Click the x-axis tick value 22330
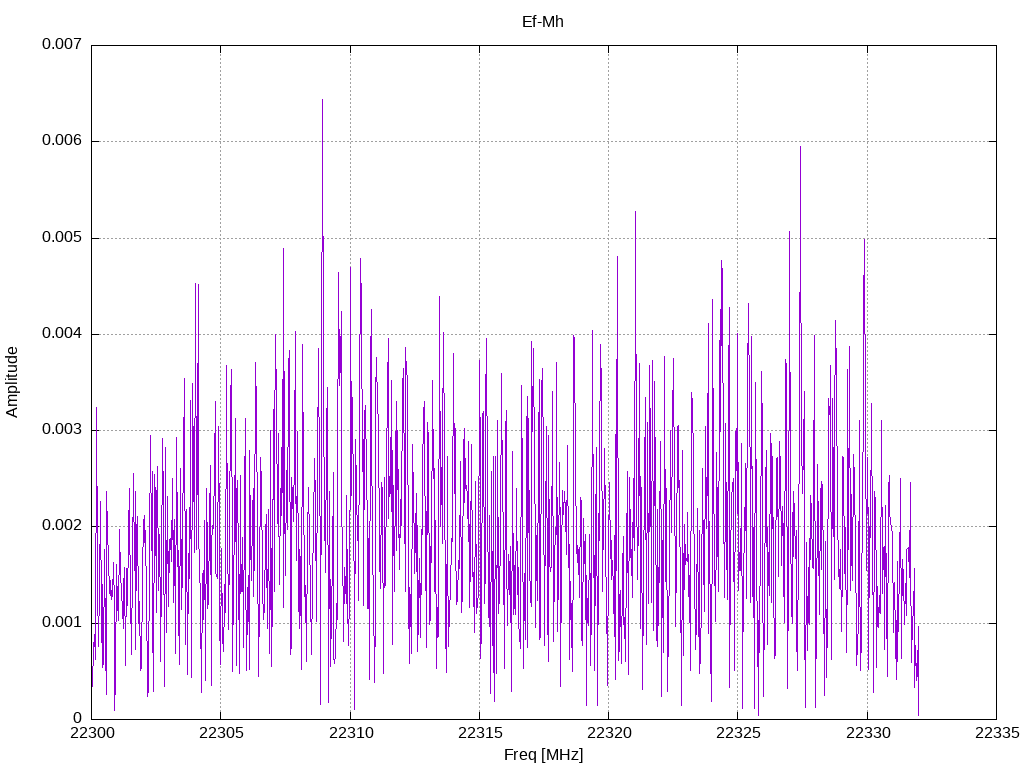Image resolution: width=1024 pixels, height=768 pixels. click(868, 733)
